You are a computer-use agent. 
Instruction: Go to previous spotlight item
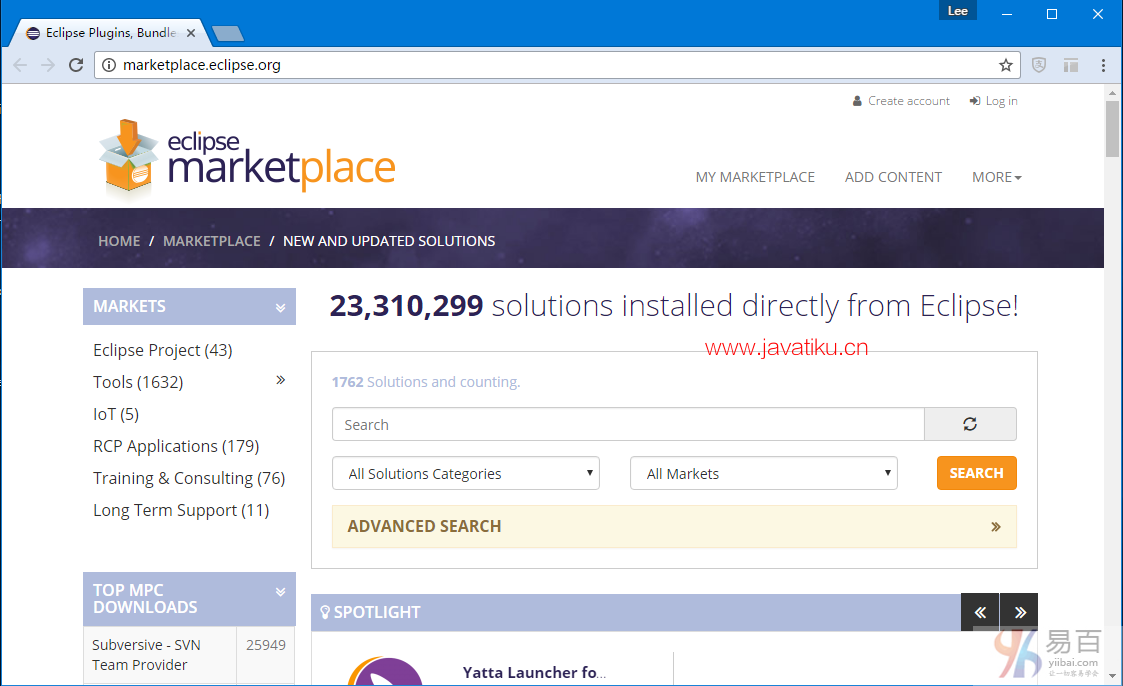point(980,612)
